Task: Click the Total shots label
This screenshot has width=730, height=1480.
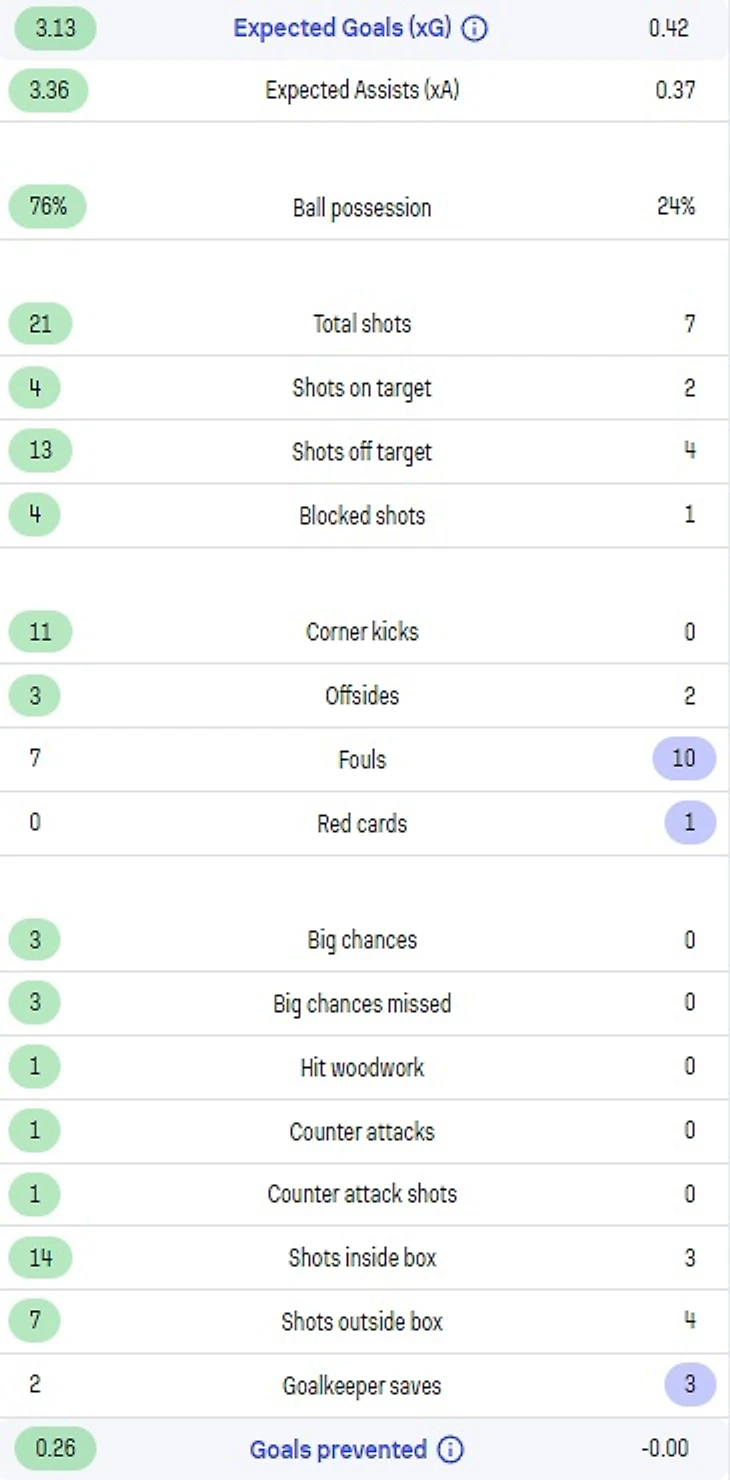Action: [362, 324]
